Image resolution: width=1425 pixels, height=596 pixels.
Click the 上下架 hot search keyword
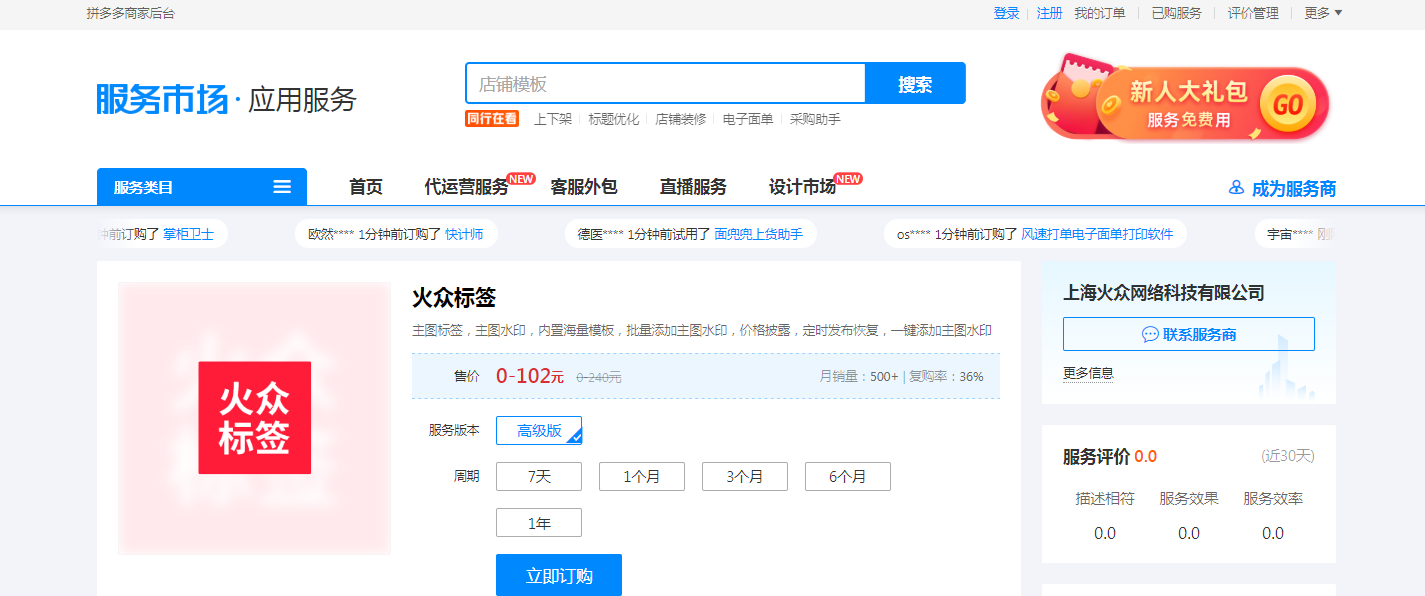coord(553,119)
